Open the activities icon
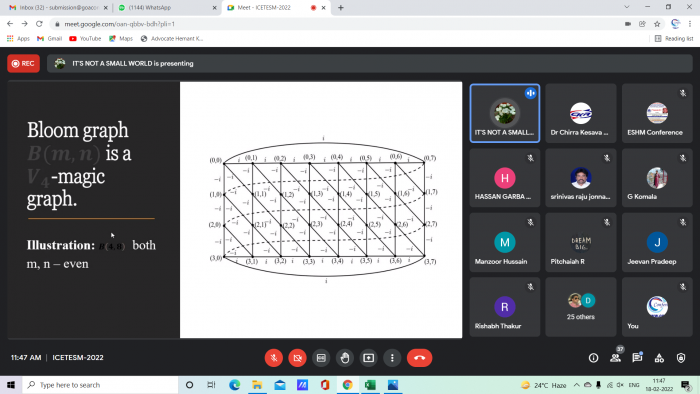 click(x=659, y=358)
